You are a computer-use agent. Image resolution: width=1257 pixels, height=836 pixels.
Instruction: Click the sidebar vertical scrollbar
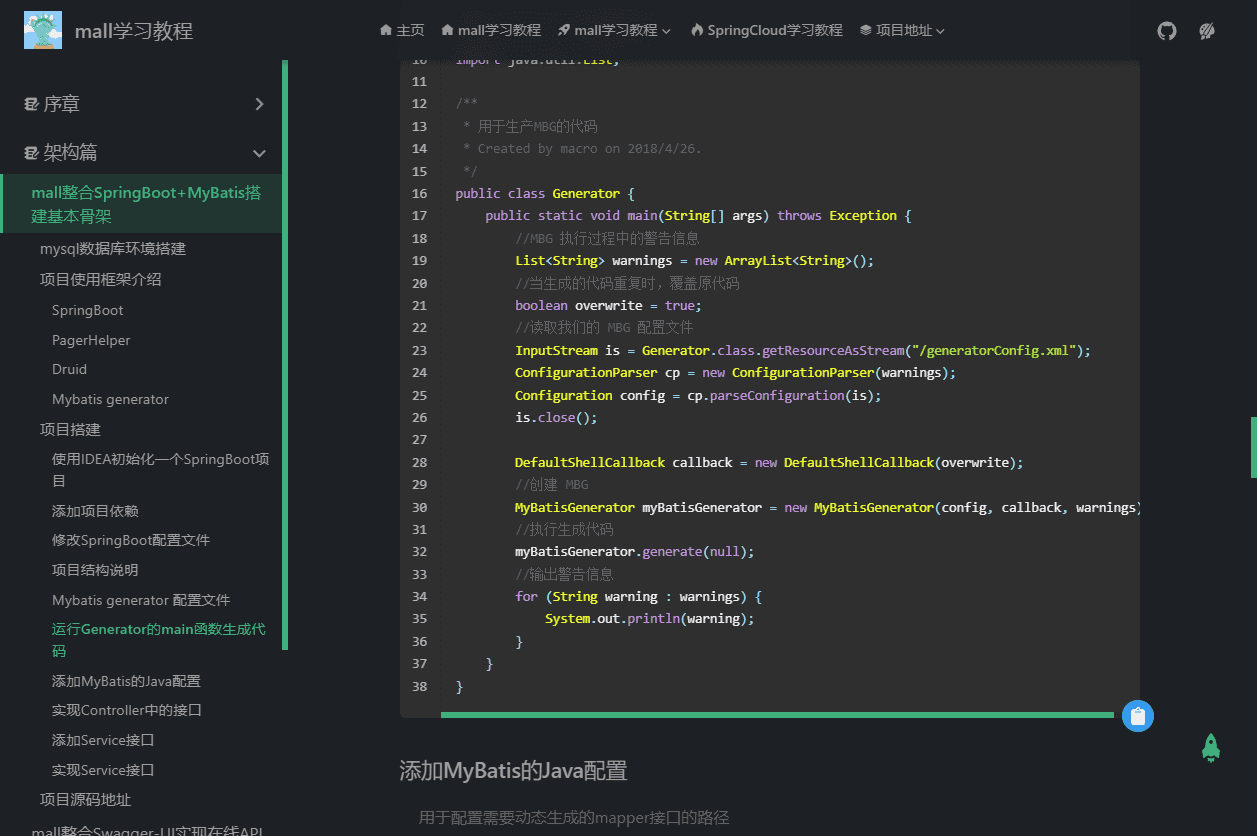coord(285,355)
